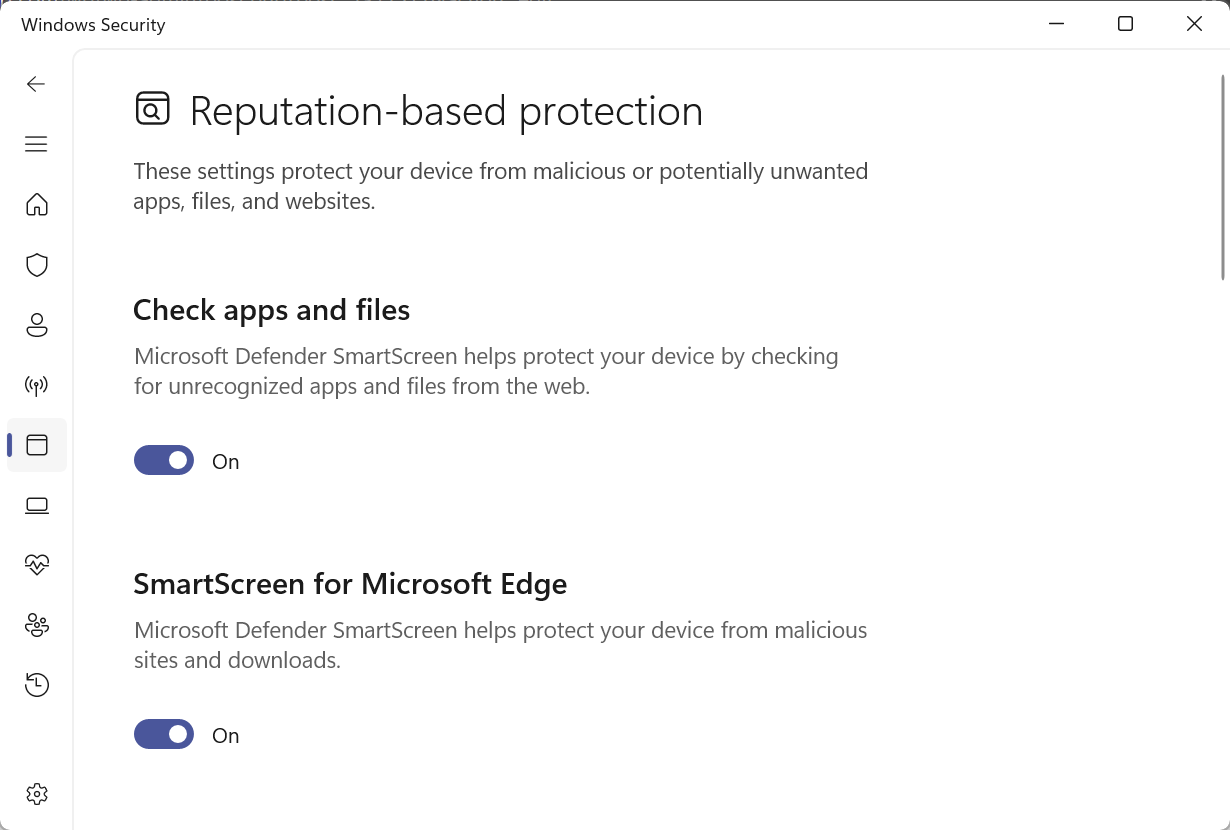The width and height of the screenshot is (1230, 830).
Task: Open Family options icon
Action: tap(37, 625)
